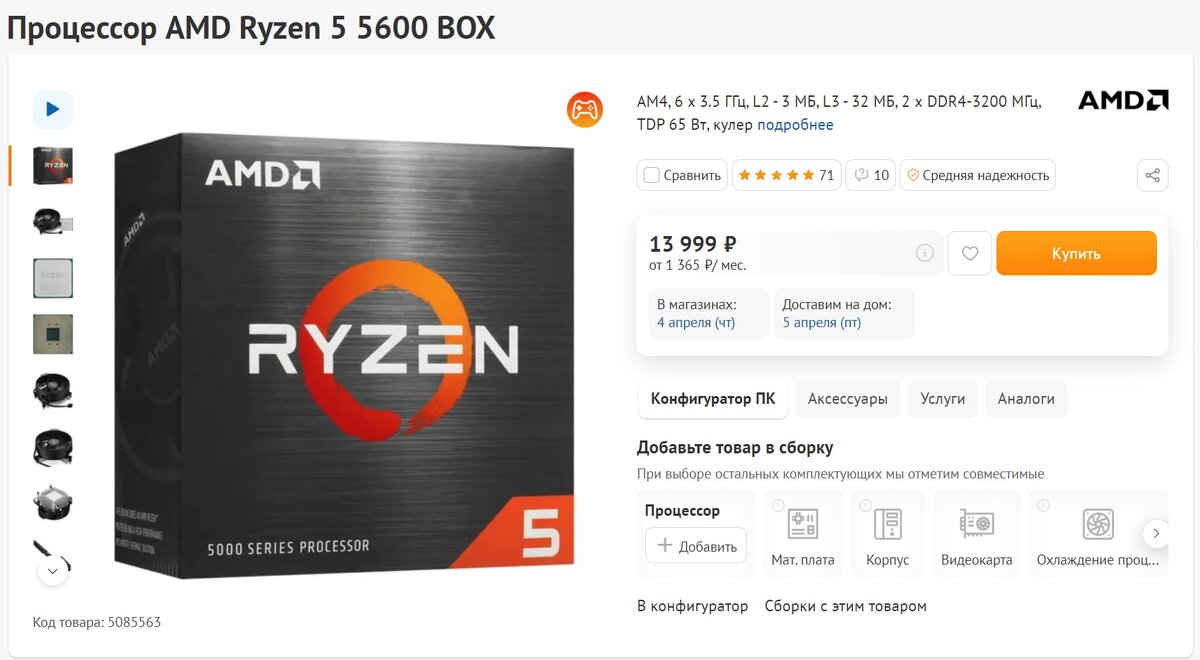Viewport: 1200px width, 660px height.
Task: Tick the Сравнить checkbox
Action: (x=652, y=175)
